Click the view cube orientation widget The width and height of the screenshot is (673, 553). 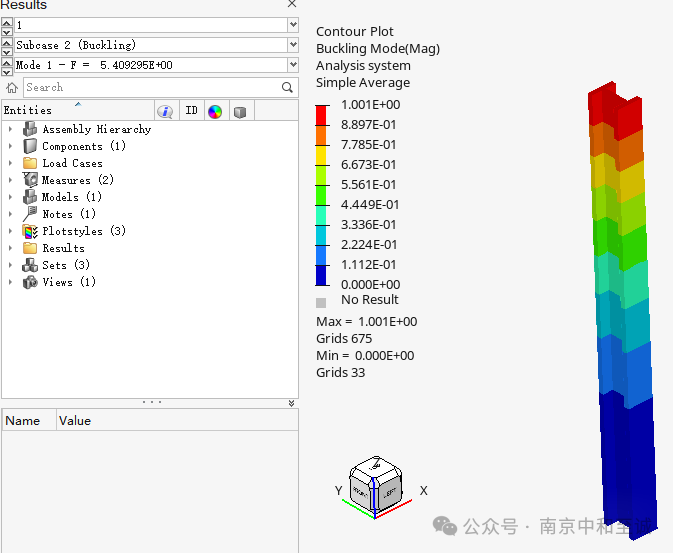pos(376,485)
